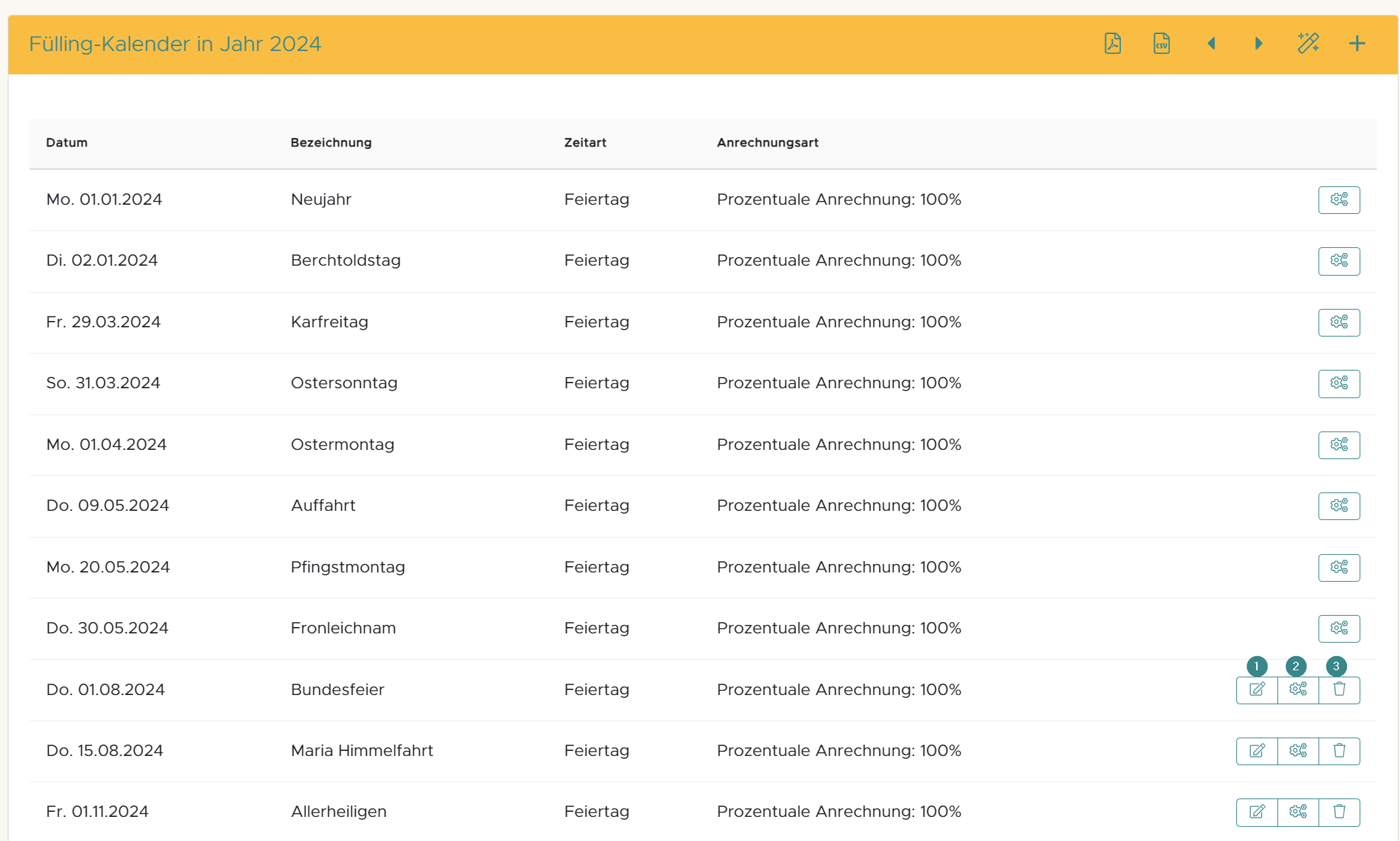This screenshot has height=841, width=1400.
Task: Delete the Bundesfeier entry
Action: tap(1339, 689)
